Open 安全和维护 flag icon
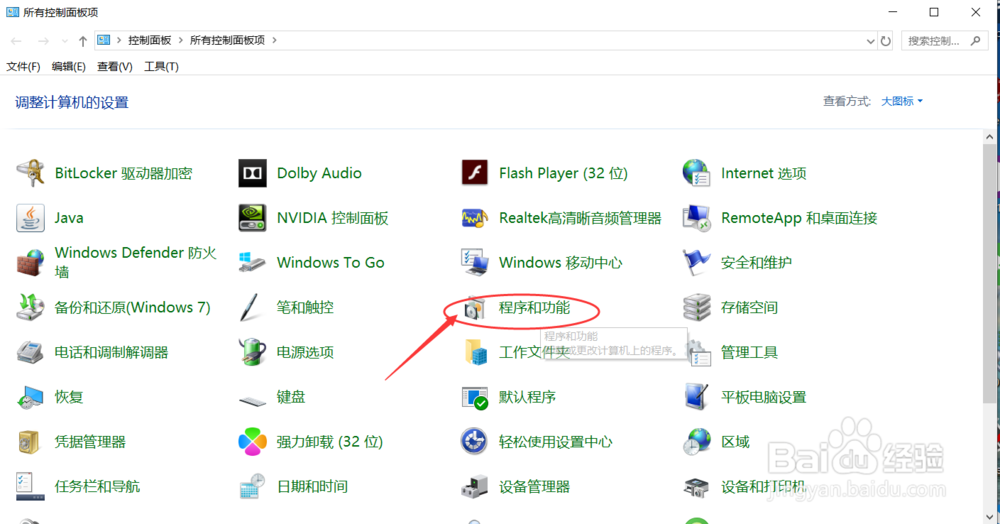1000x524 pixels. [x=696, y=263]
